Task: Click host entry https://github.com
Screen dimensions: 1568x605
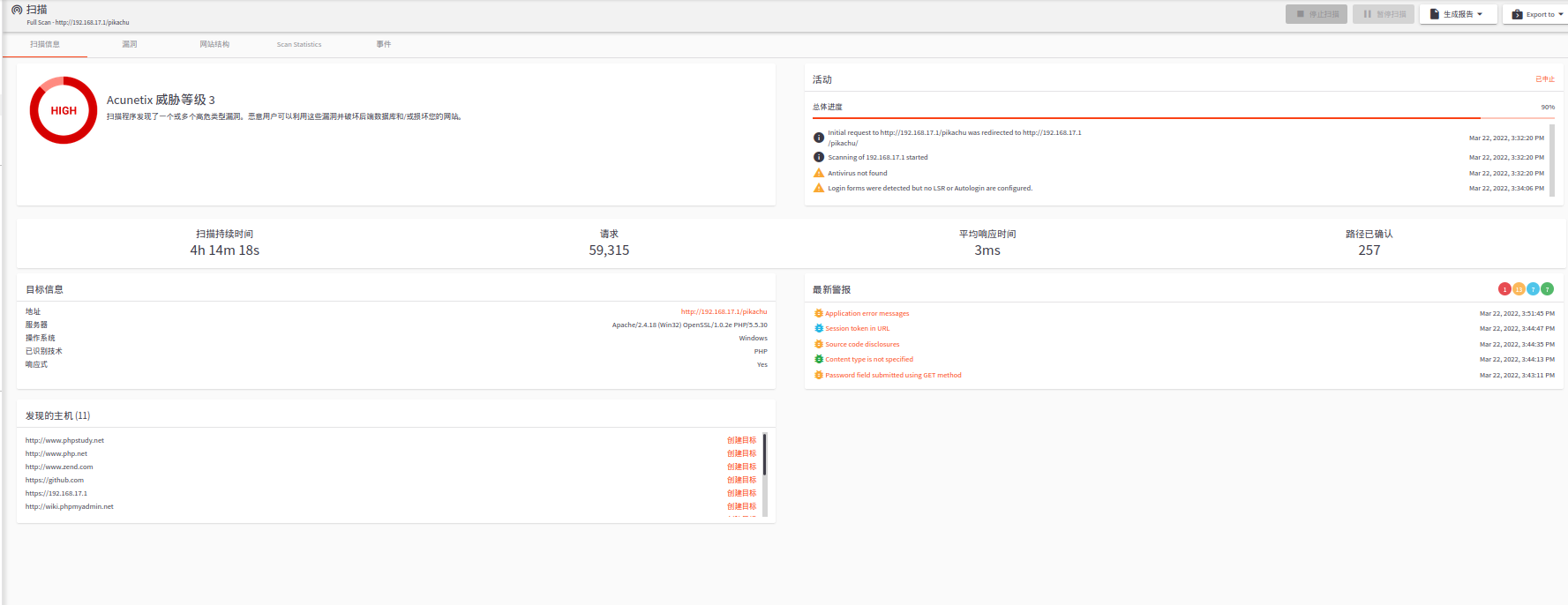Action: click(x=55, y=480)
